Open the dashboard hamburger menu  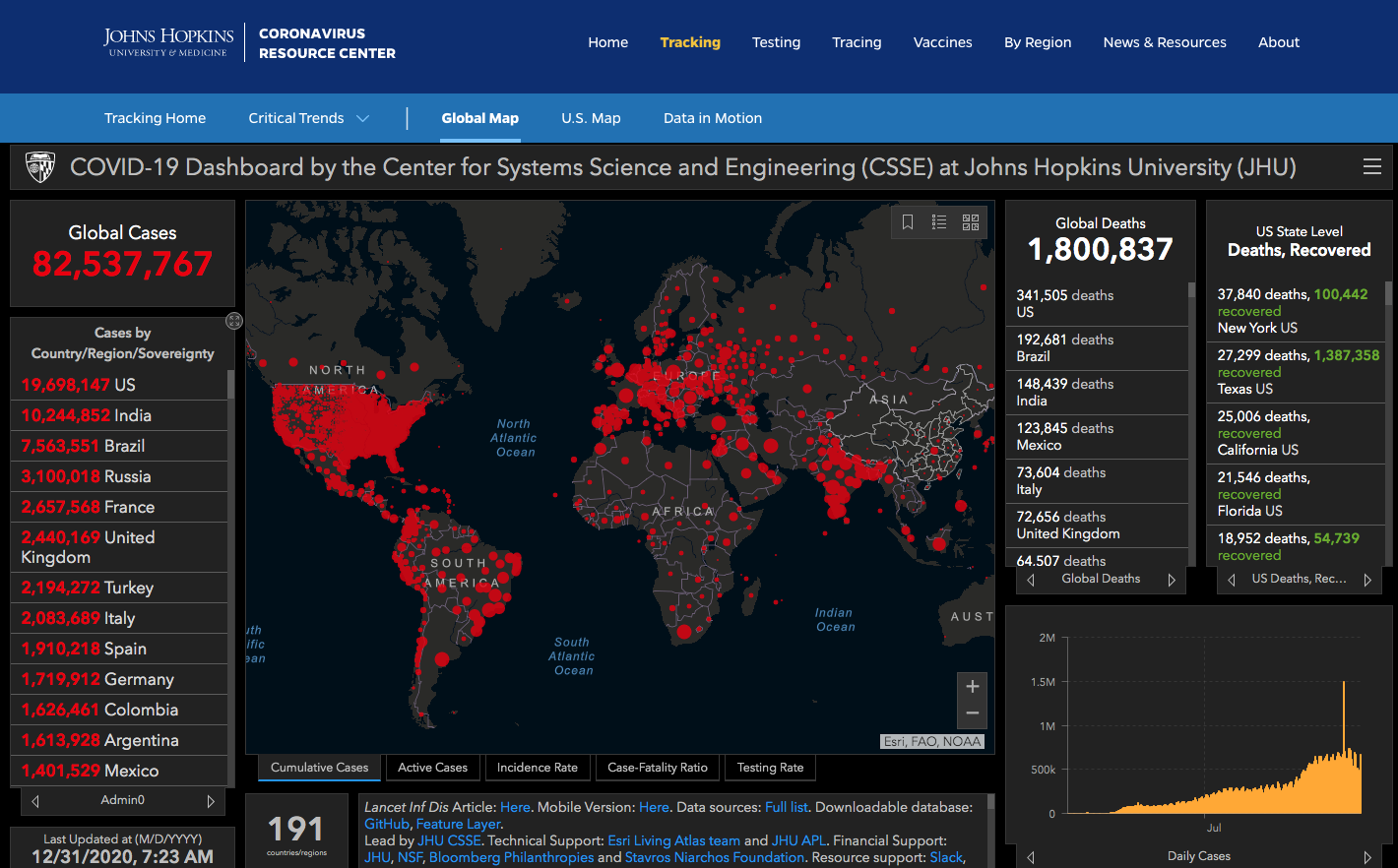pyautogui.click(x=1371, y=167)
